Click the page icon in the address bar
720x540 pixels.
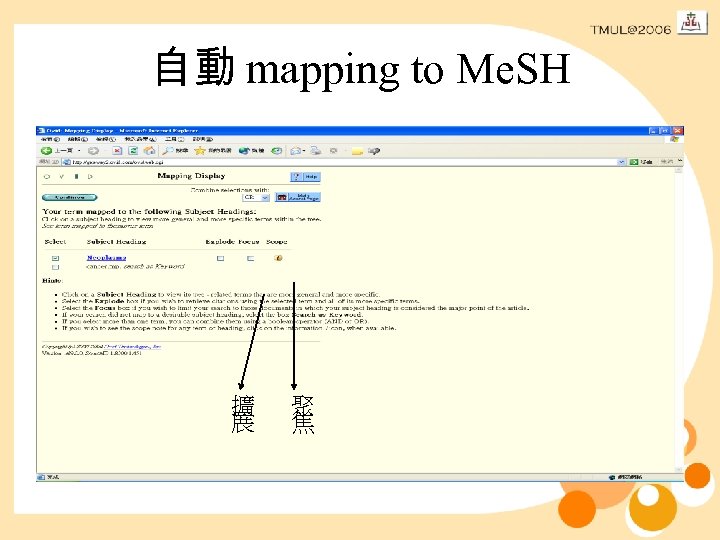67,162
